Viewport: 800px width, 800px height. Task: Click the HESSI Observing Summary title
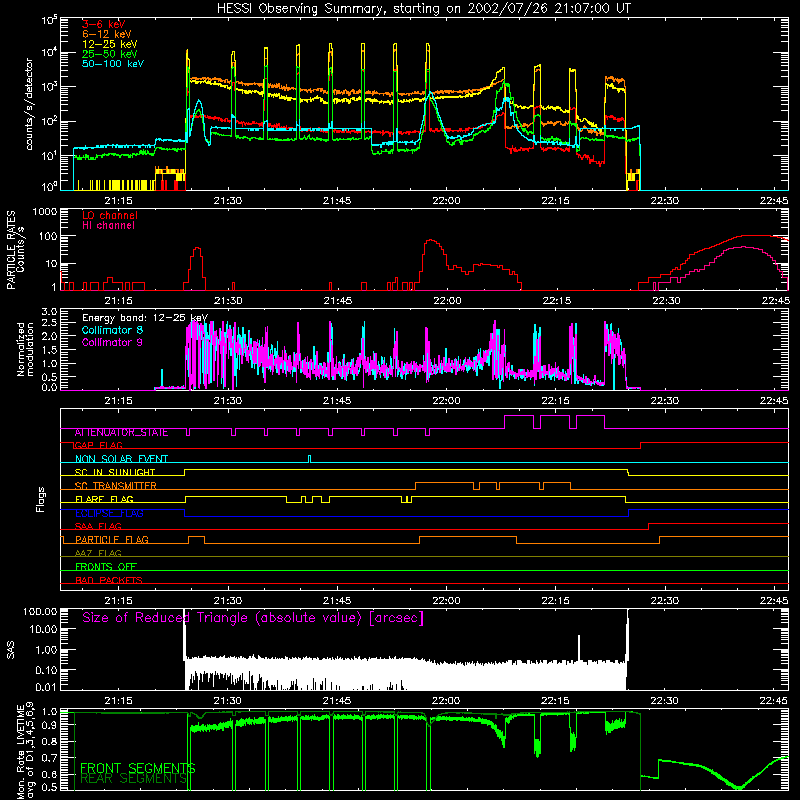click(423, 9)
